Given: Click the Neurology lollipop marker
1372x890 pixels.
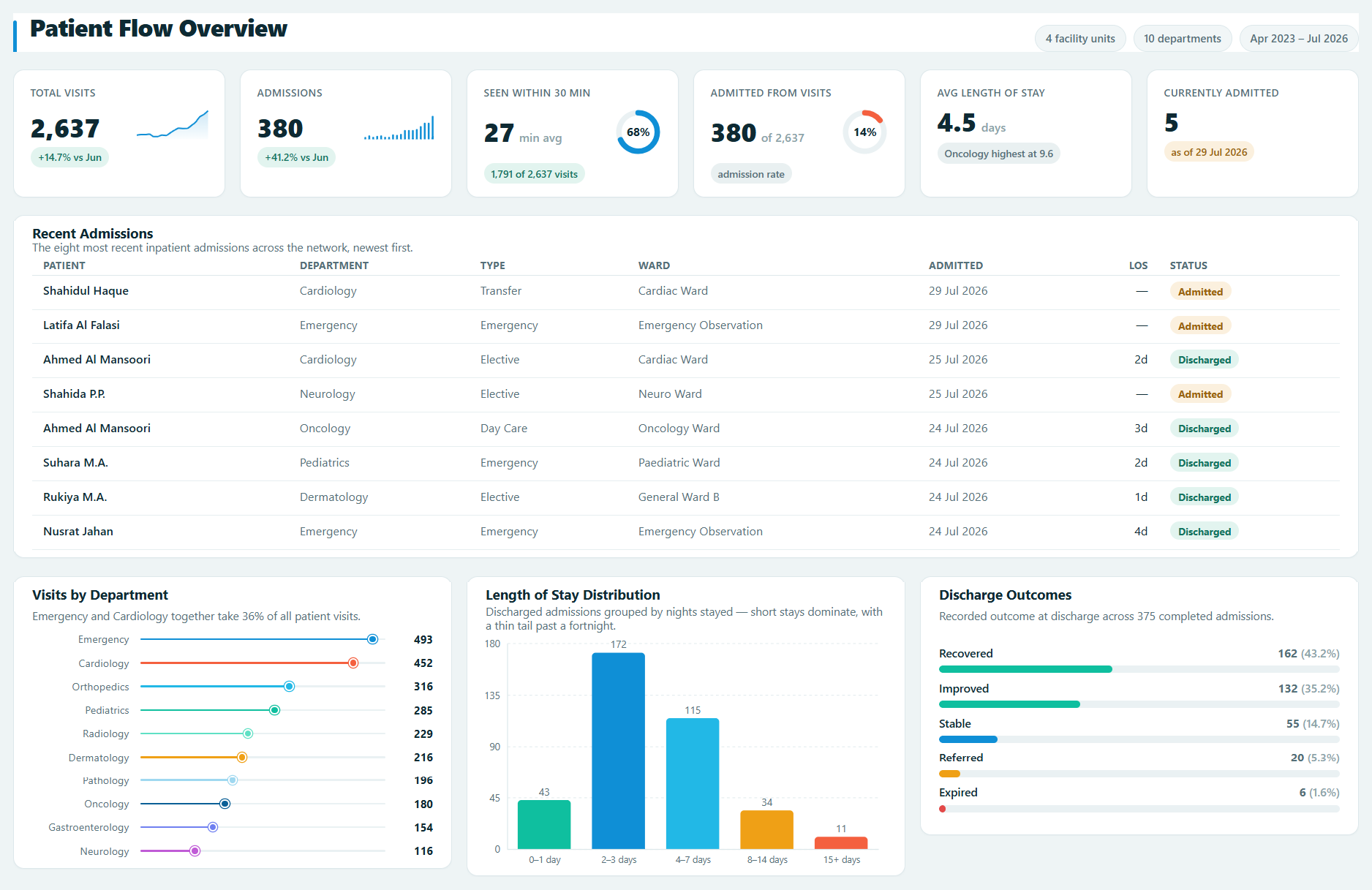Looking at the screenshot, I should point(195,851).
